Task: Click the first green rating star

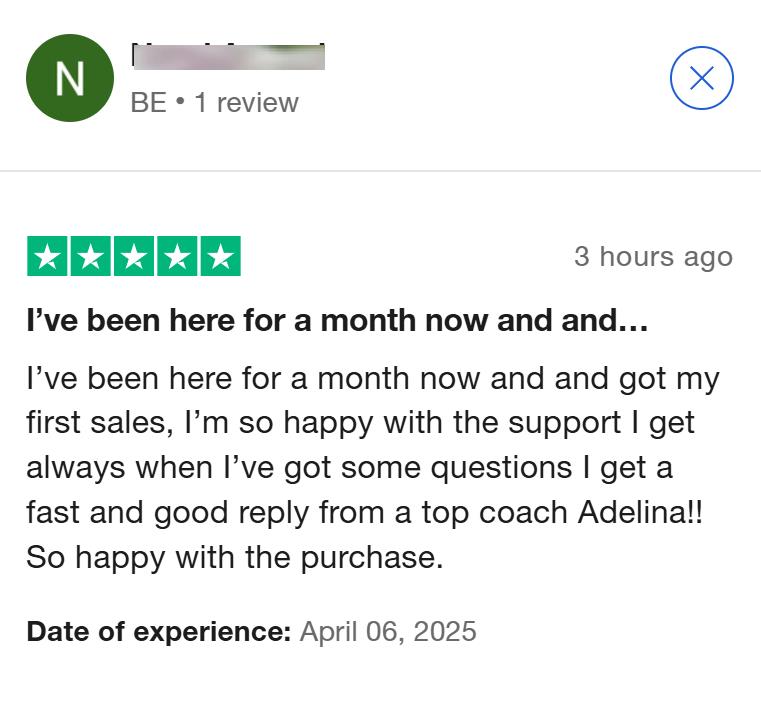Action: (47, 257)
